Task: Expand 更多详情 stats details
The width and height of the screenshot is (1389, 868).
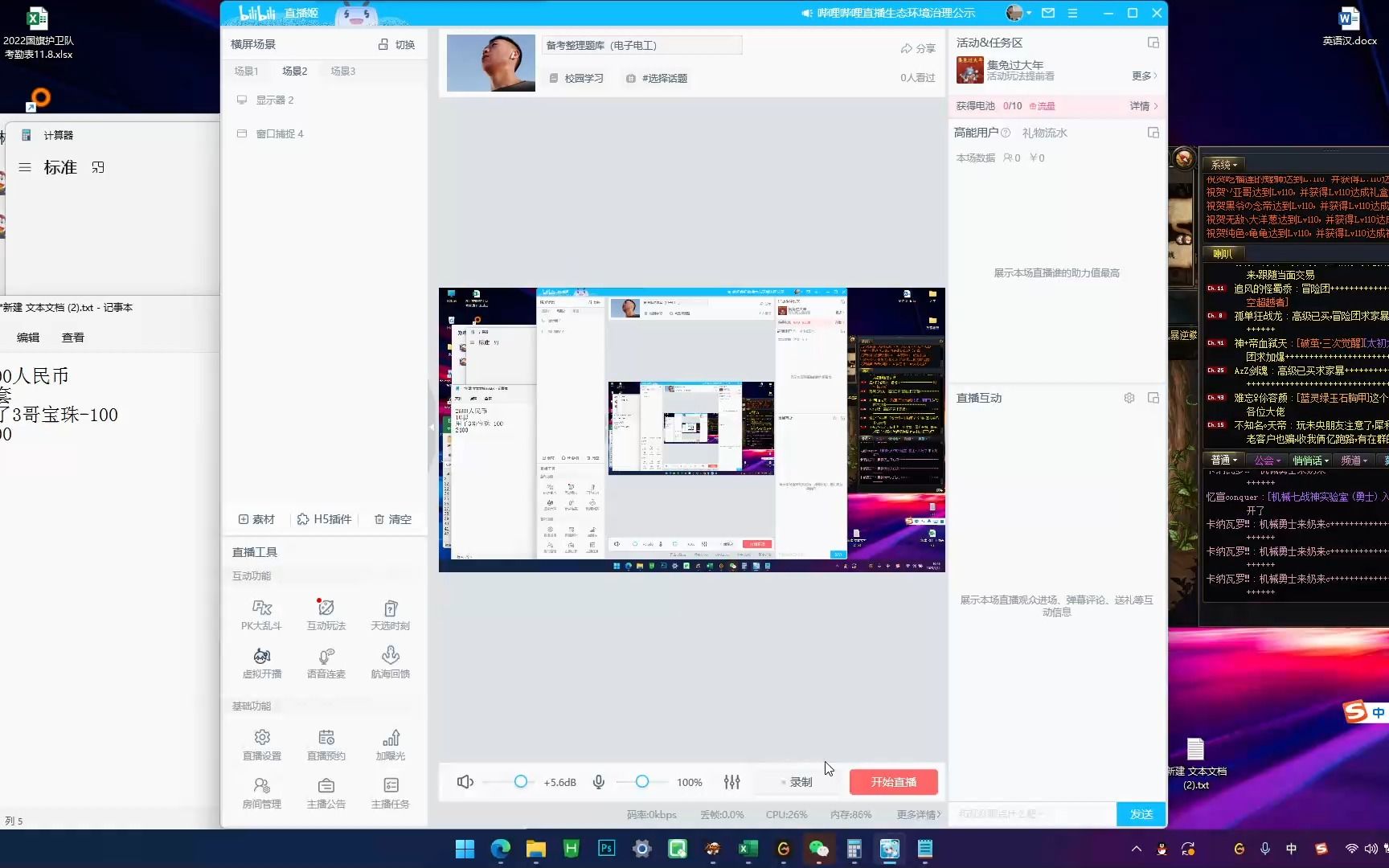Action: 919,815
